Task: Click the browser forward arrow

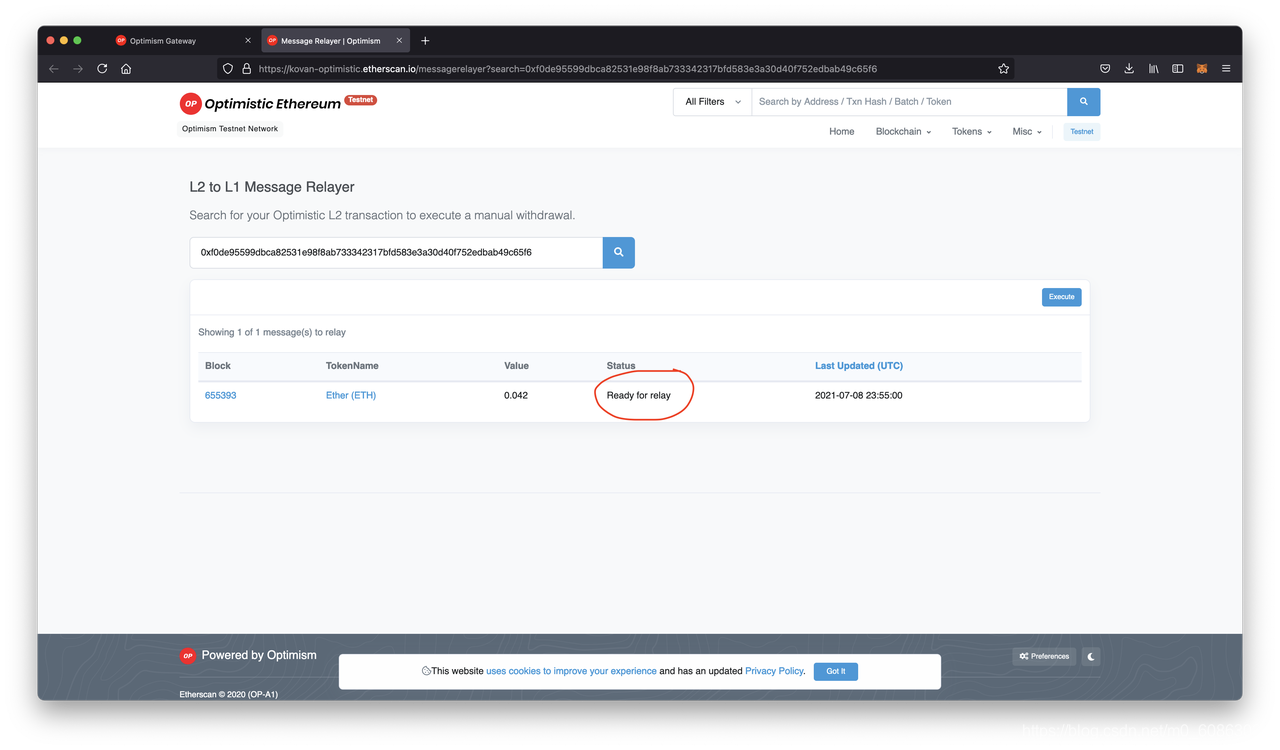Action: (x=78, y=69)
